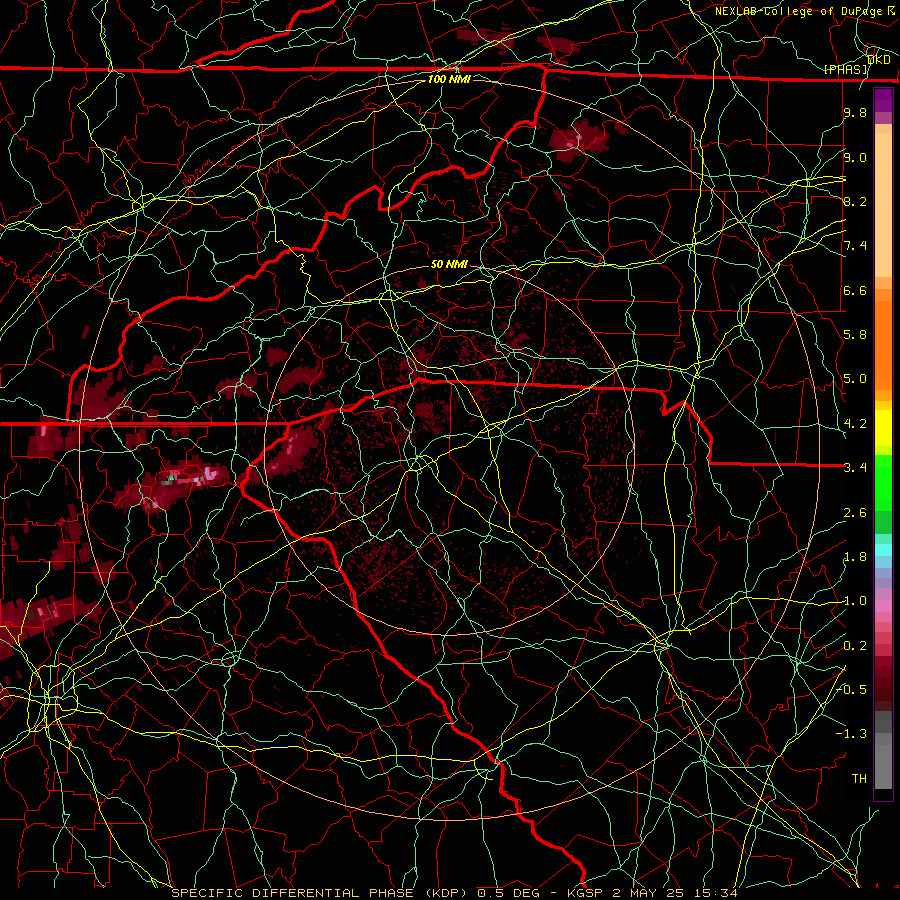Click the [PHAS] unit label
900x900 pixels.
[845, 70]
